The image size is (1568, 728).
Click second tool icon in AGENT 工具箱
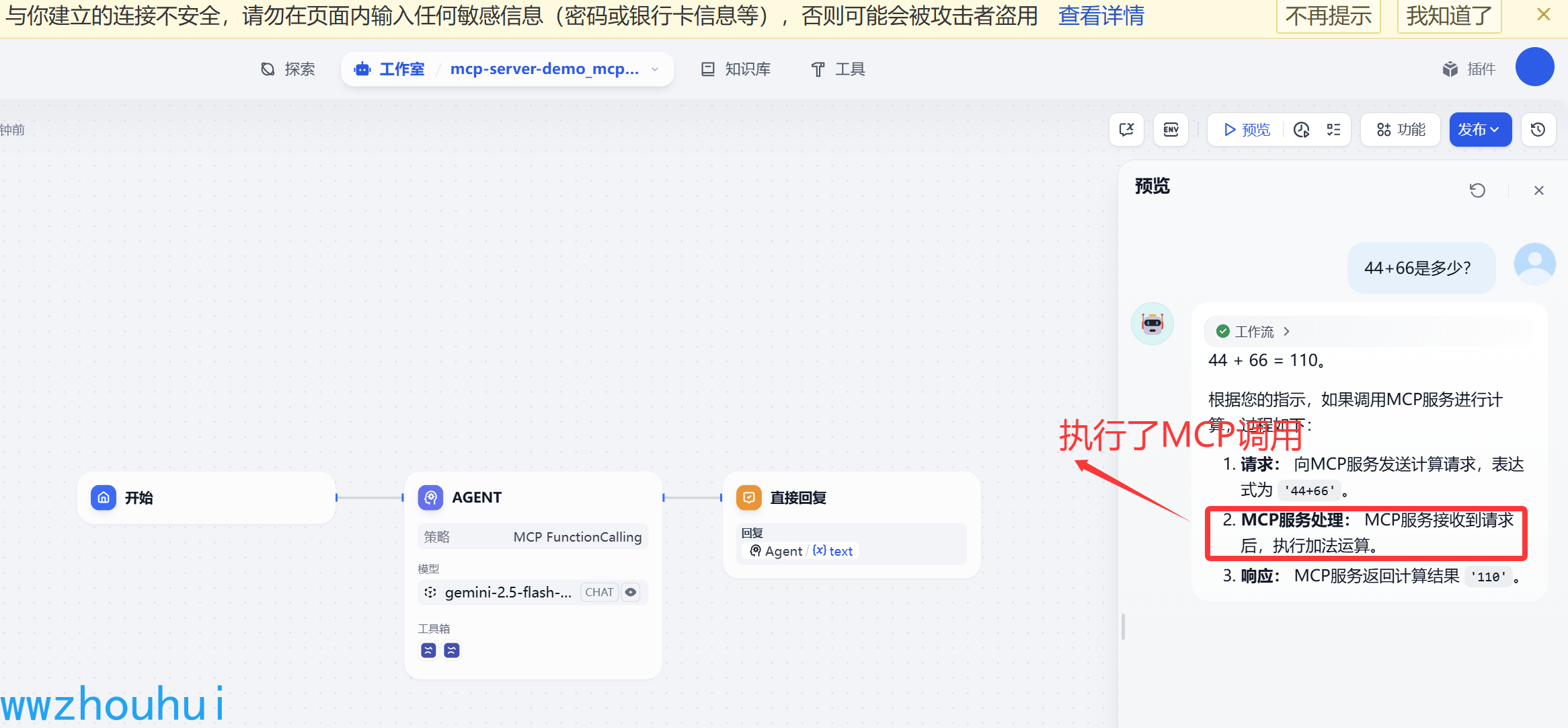point(452,650)
